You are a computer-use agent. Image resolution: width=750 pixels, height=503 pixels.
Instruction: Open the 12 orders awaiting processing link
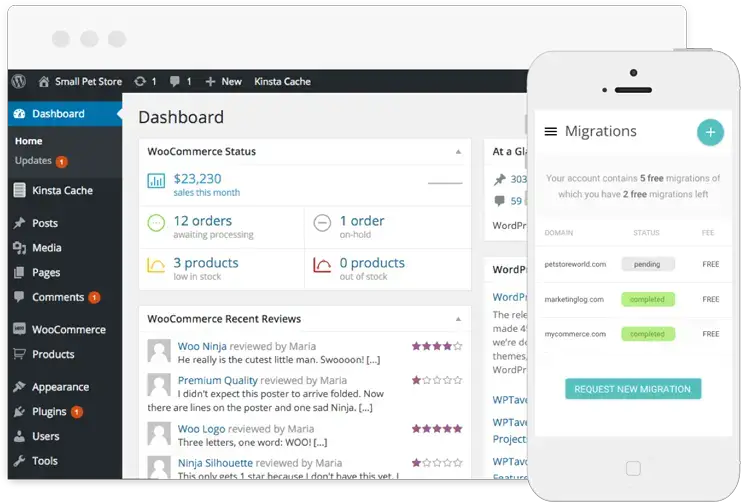point(213,227)
